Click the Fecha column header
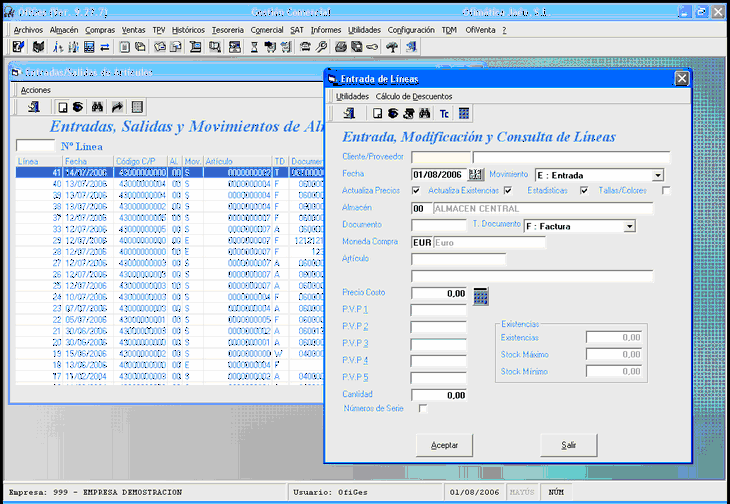Viewport: 730px width, 504px height. (x=88, y=161)
